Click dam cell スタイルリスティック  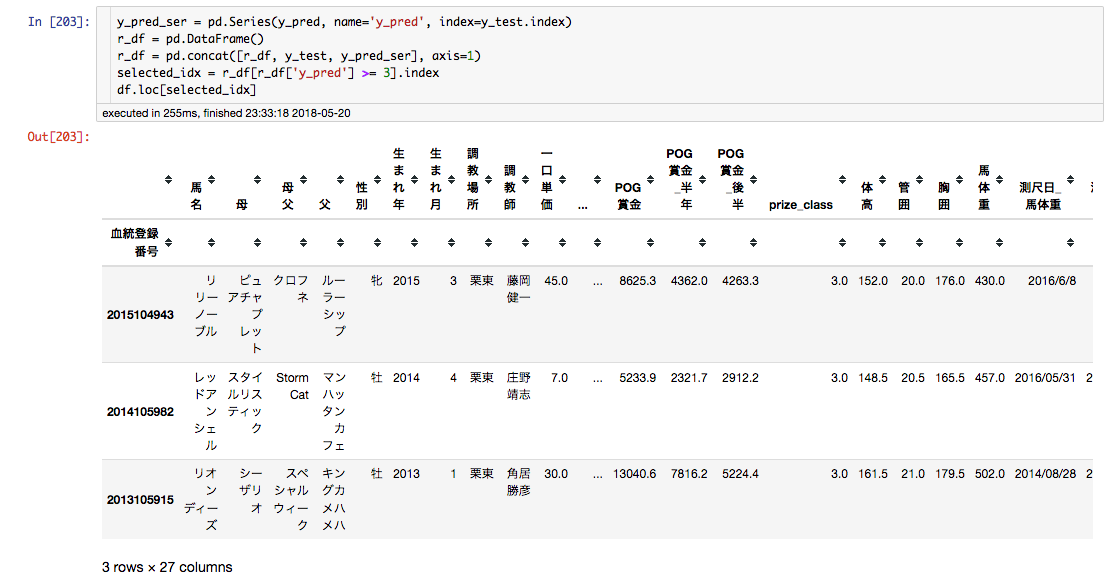[245, 403]
